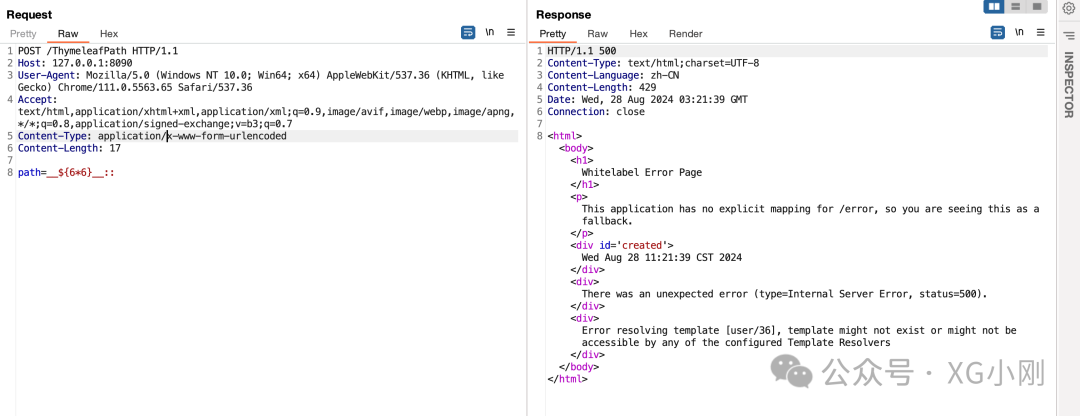Click the Connection: close response header
Viewport: 1080px width, 416px height.
click(596, 112)
